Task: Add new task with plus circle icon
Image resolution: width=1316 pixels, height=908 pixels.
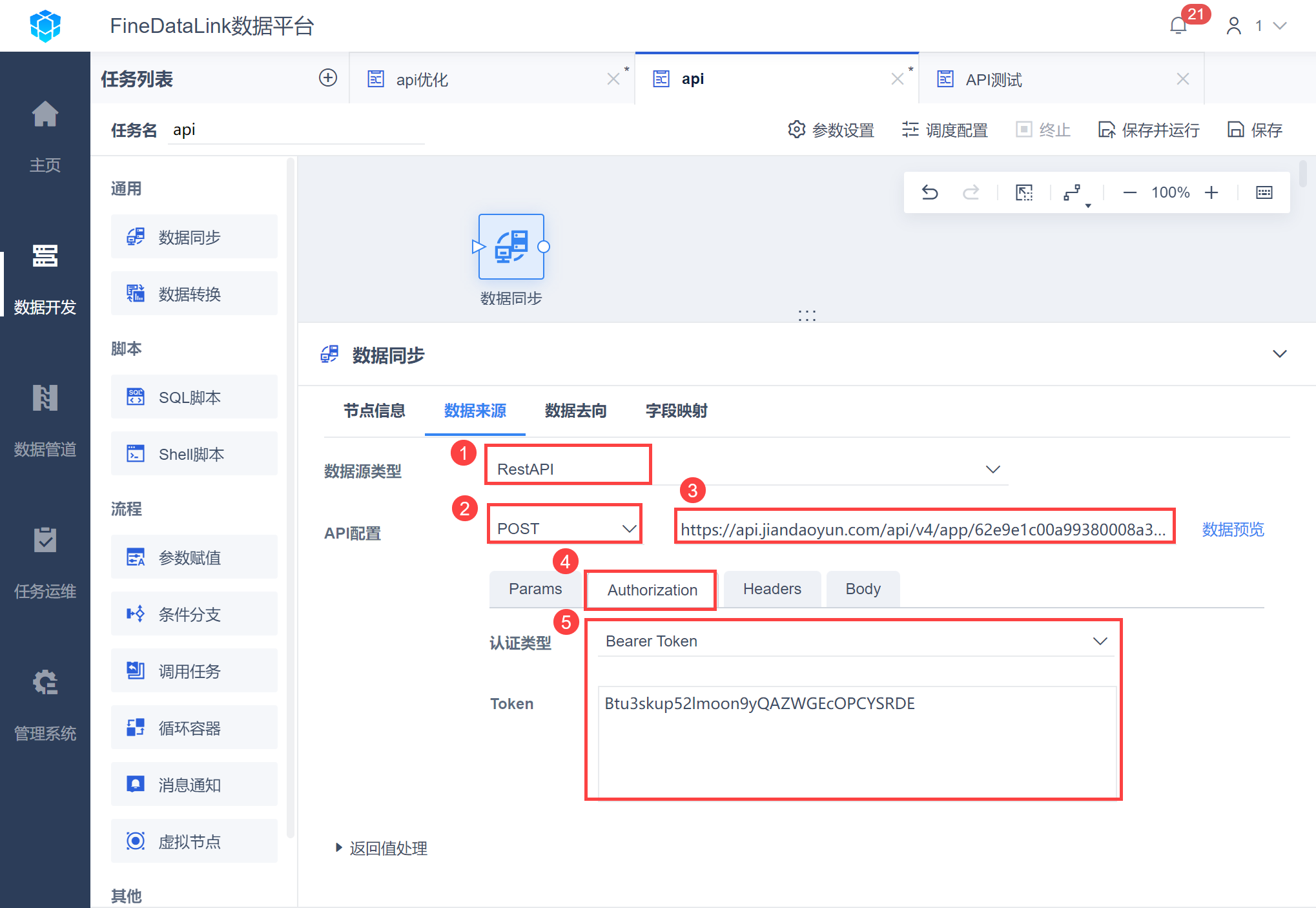Action: (328, 78)
